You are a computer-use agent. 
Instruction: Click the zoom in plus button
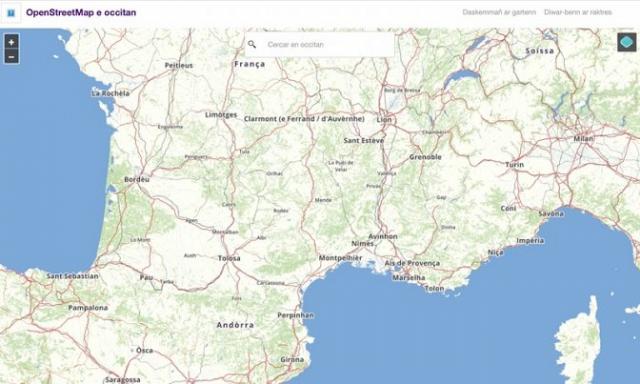tap(11, 42)
